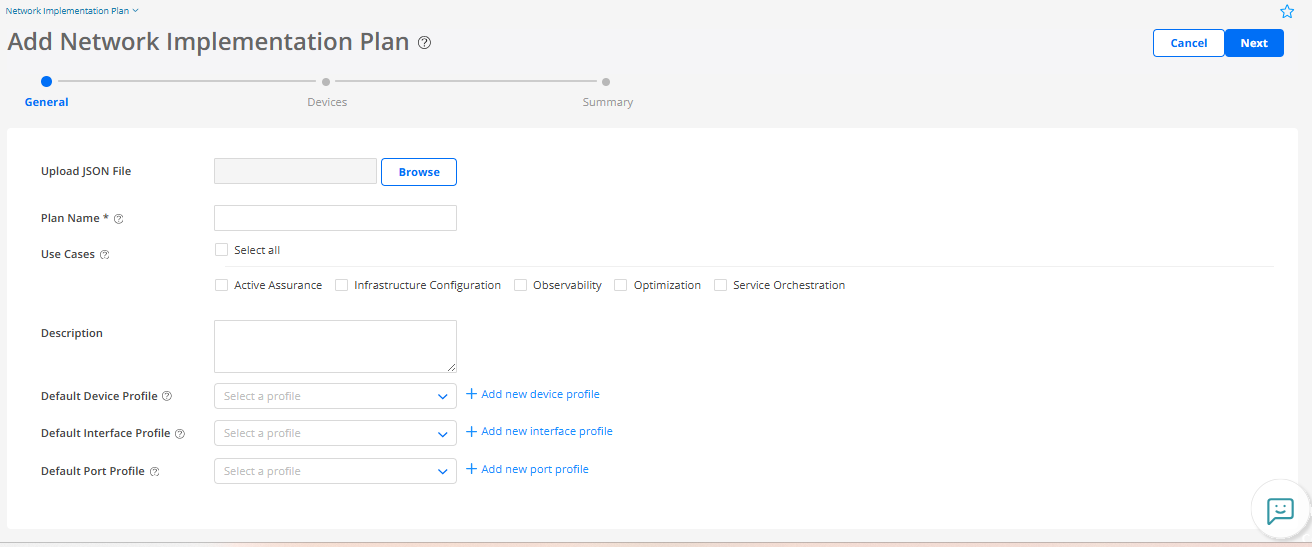Open the Default Port Profile dropdown
This screenshot has width=1312, height=547.
point(335,471)
